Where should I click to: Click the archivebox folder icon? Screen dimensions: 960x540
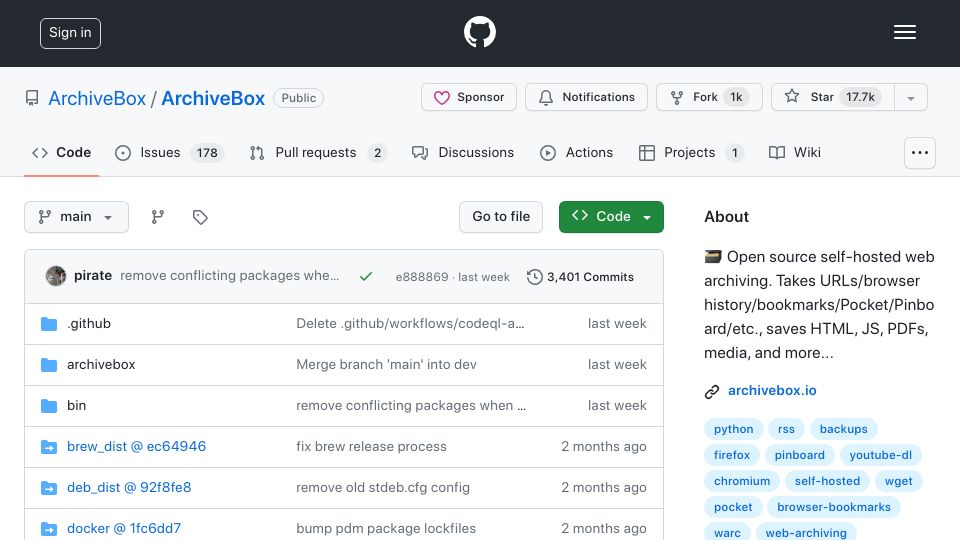click(x=49, y=365)
